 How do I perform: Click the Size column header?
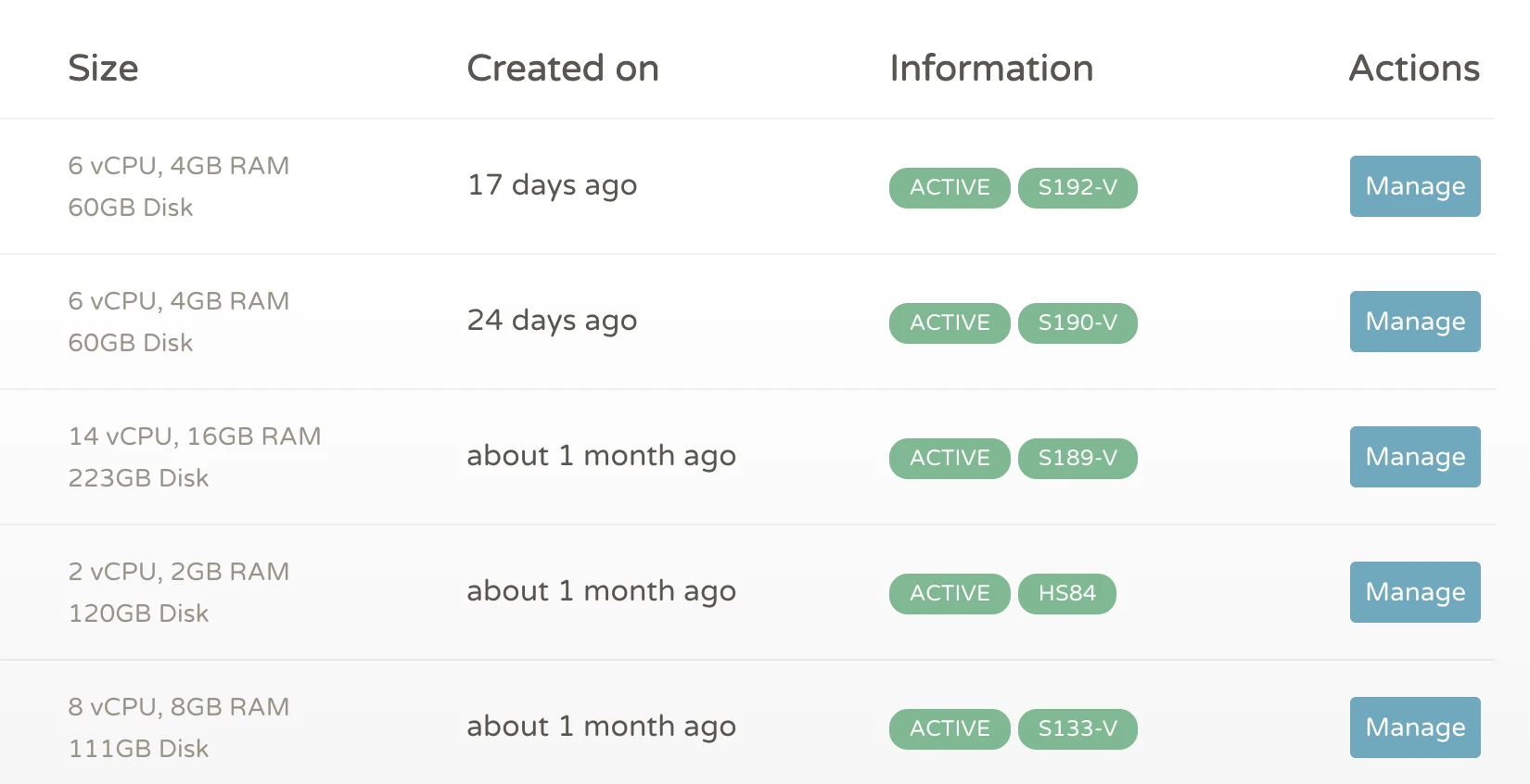[103, 69]
